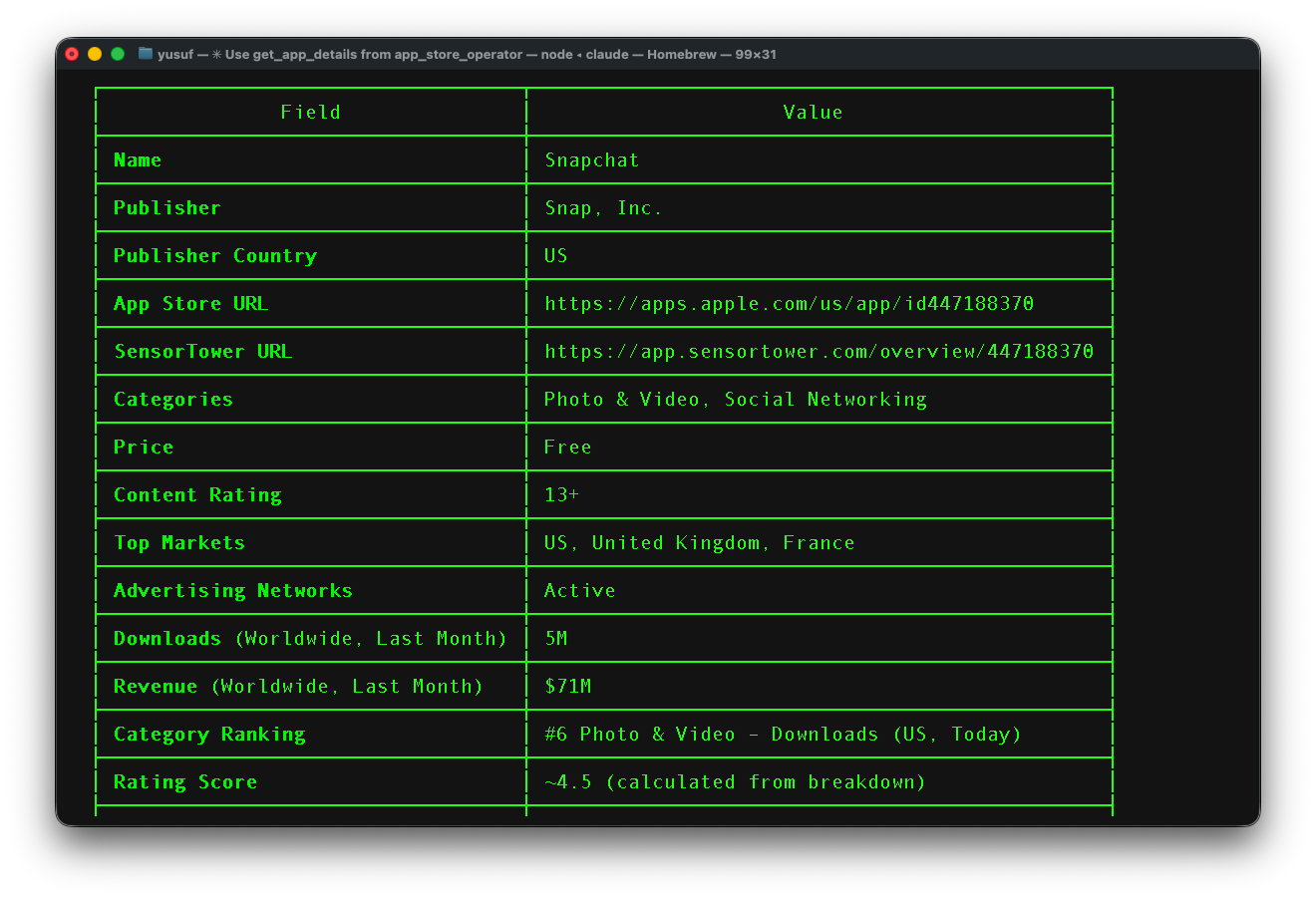Open the App Store URL for id447188370
This screenshot has width=1316, height=900.
(789, 304)
